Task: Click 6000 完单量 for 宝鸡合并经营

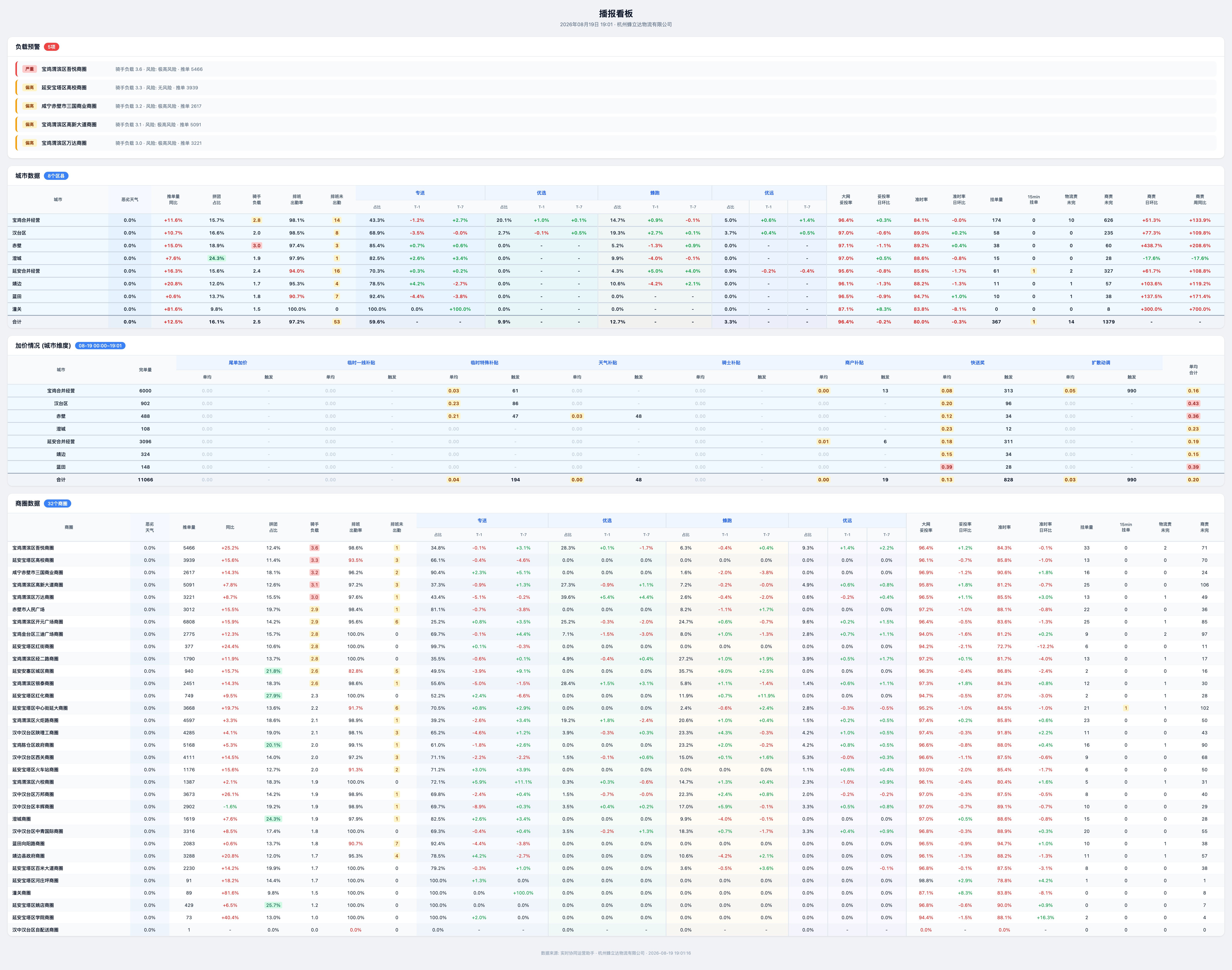Action: (145, 391)
